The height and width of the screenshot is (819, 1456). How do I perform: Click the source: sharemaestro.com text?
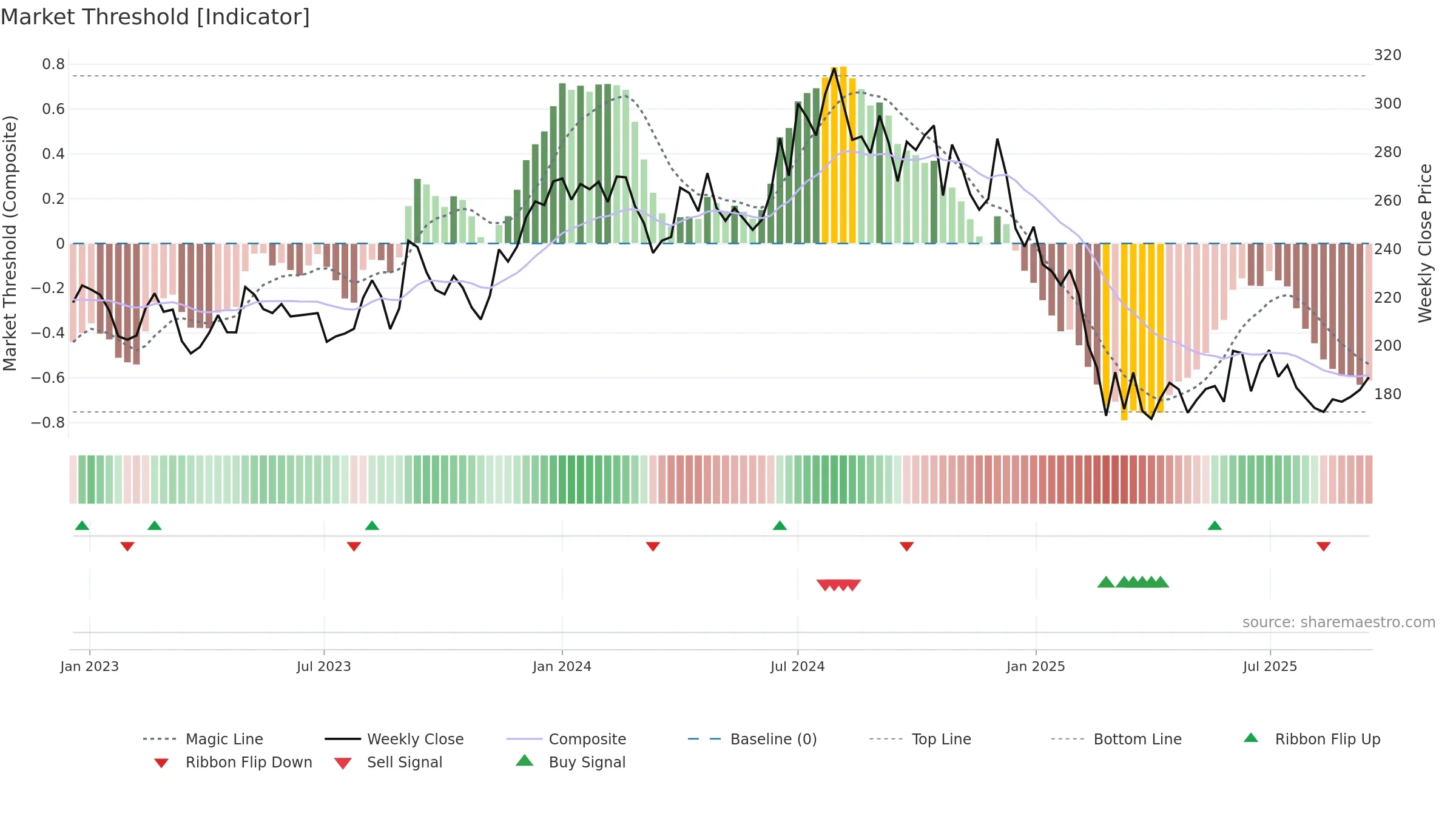point(1339,622)
